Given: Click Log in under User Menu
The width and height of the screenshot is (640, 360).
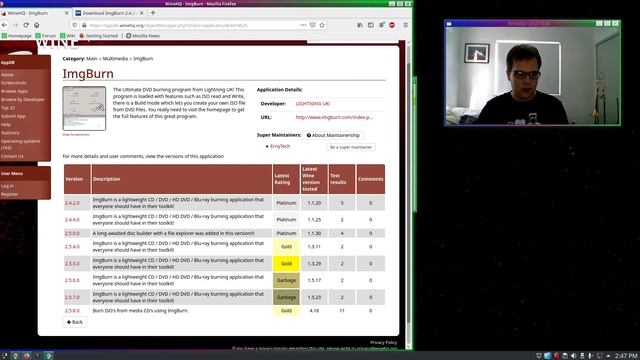Looking at the screenshot, I should click(x=7, y=186).
